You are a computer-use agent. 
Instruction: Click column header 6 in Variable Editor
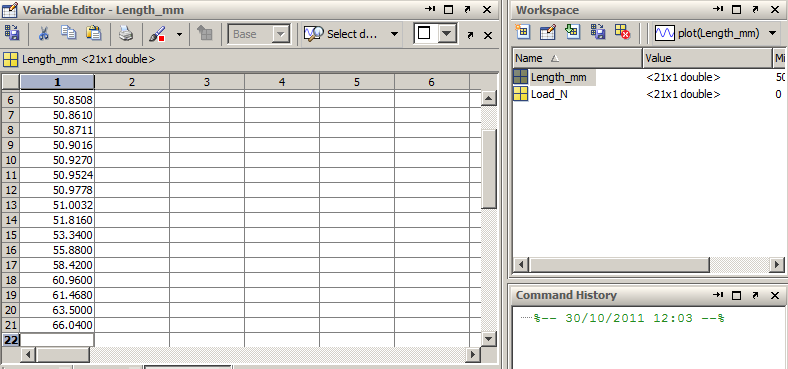click(x=431, y=82)
